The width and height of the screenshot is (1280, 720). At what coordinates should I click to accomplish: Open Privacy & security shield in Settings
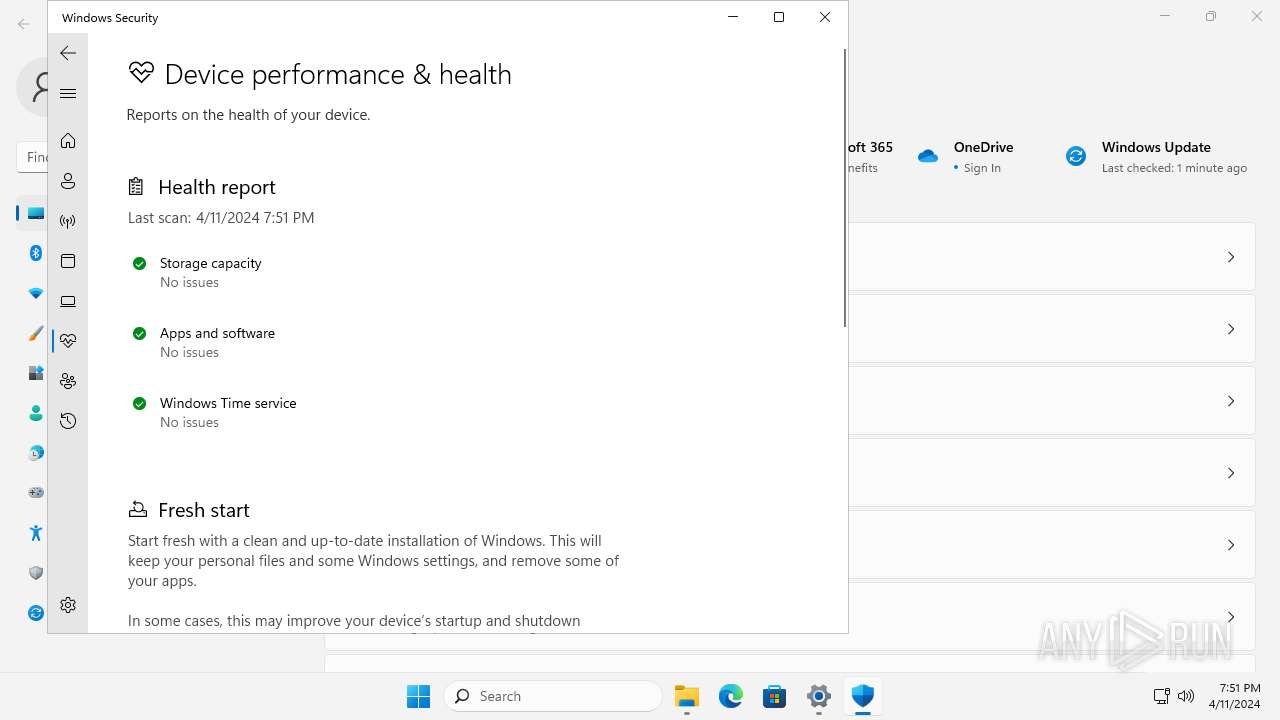tap(36, 573)
